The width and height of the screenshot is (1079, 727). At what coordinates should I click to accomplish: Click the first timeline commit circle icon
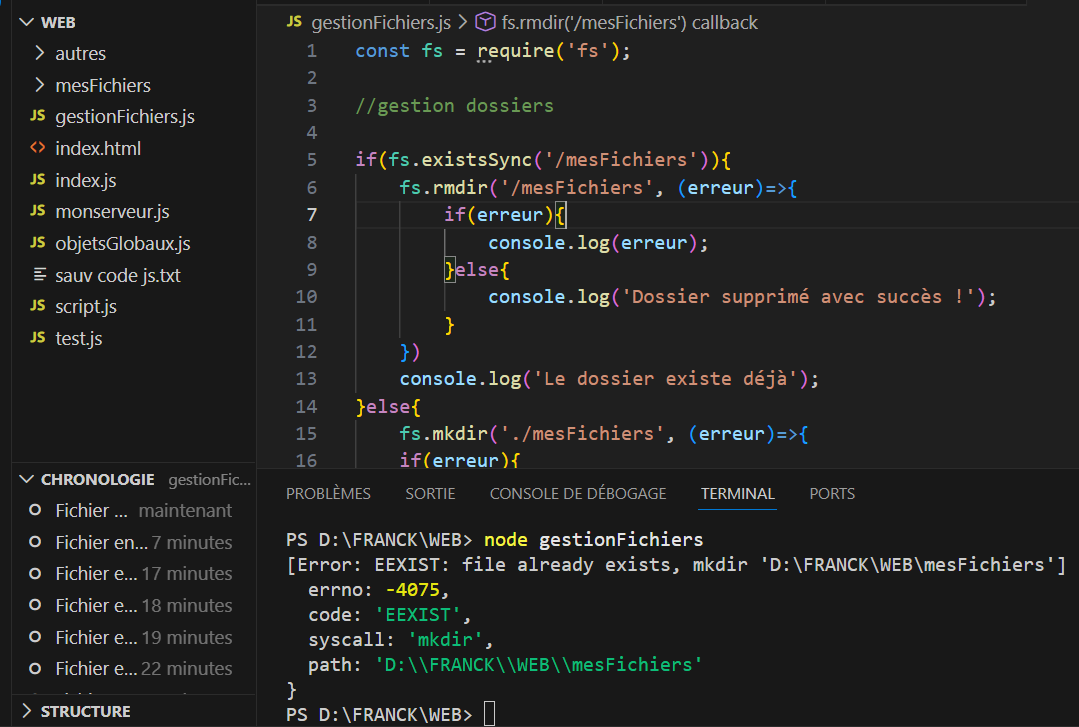click(x=35, y=510)
